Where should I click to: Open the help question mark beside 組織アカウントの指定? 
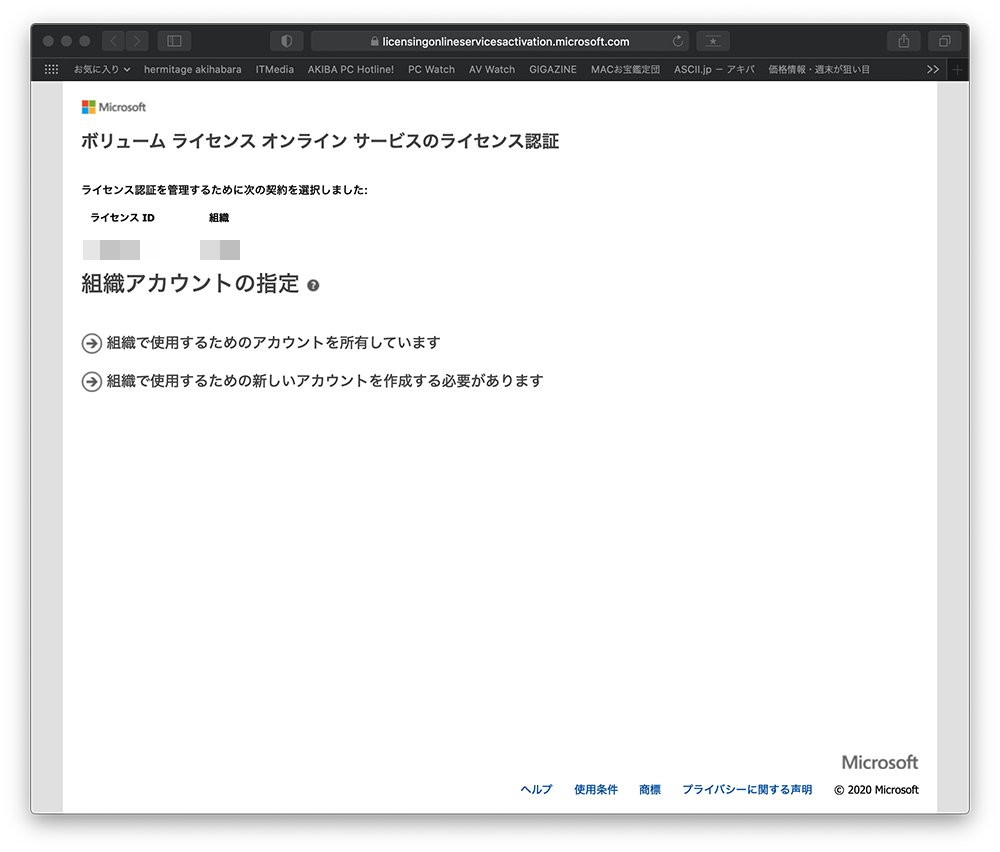(x=313, y=285)
